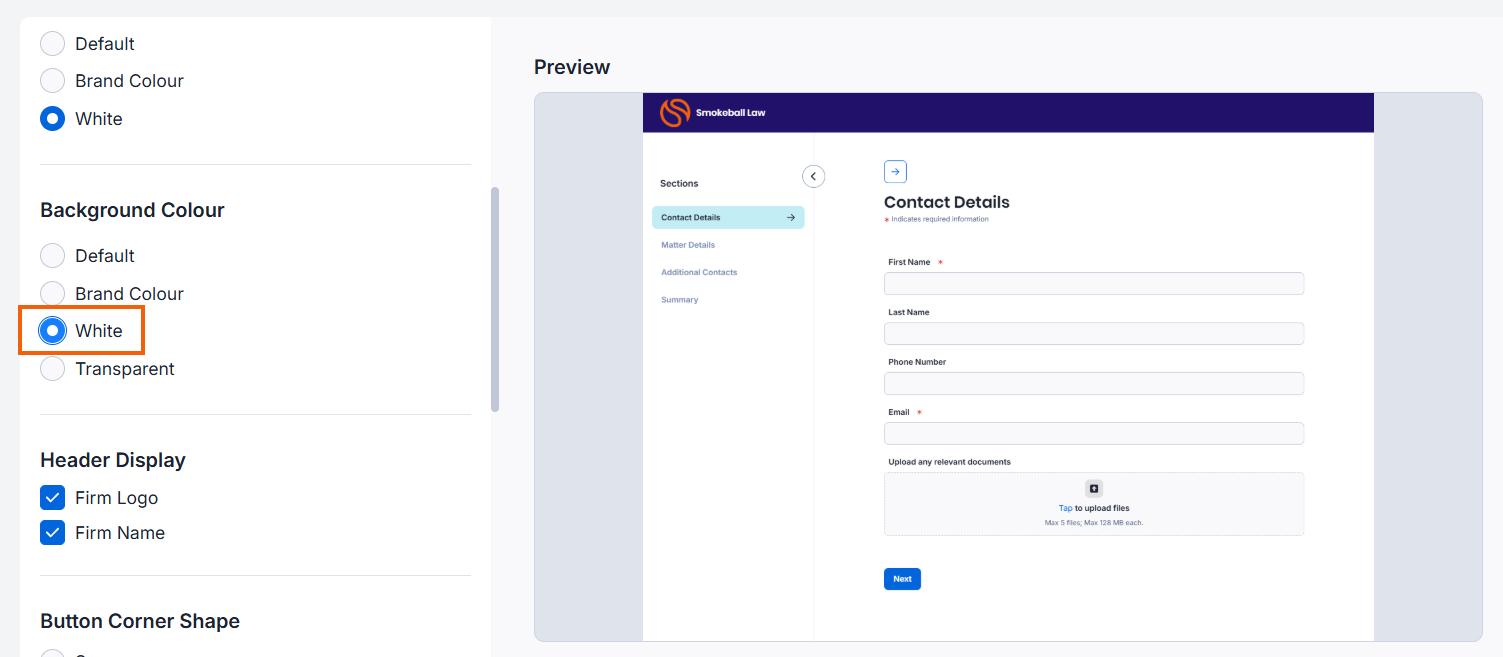Click the blue arrow icon above Contact Details

[x=895, y=172]
